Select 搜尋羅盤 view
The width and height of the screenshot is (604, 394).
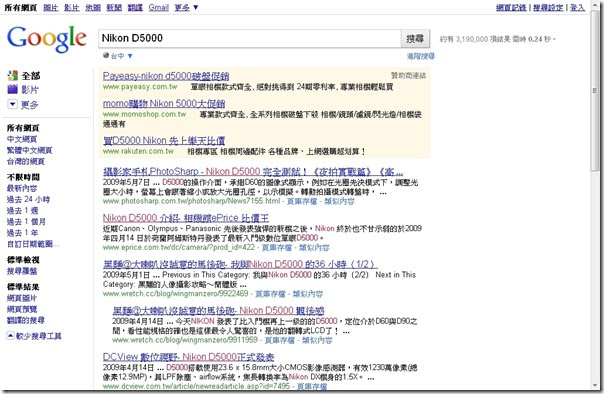[x=22, y=271]
